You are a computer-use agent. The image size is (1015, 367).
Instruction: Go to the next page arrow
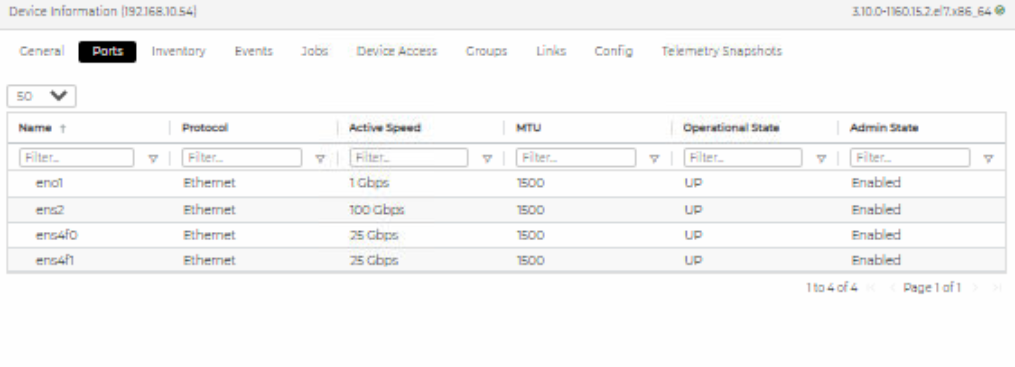coord(976,287)
